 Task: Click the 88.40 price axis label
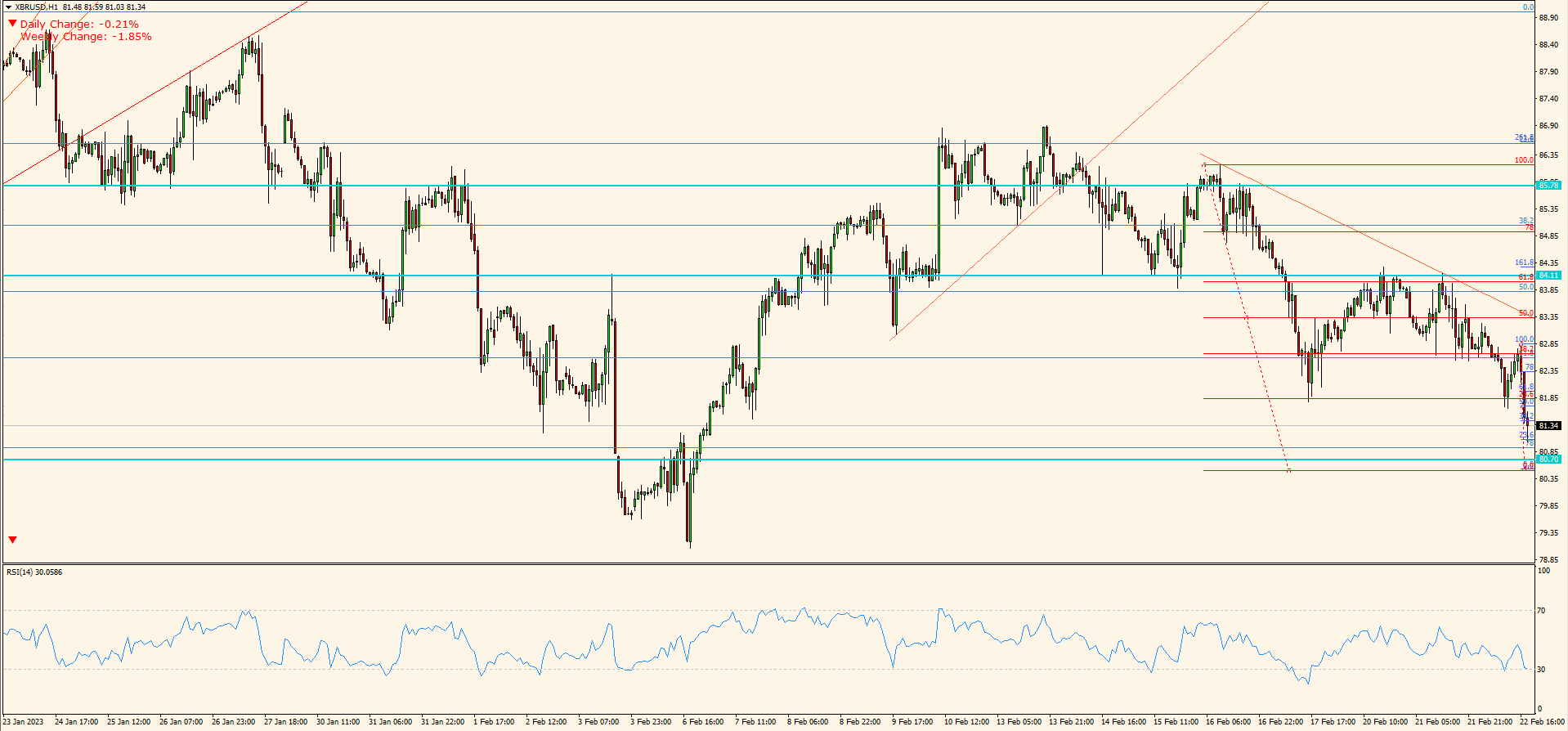click(1548, 45)
